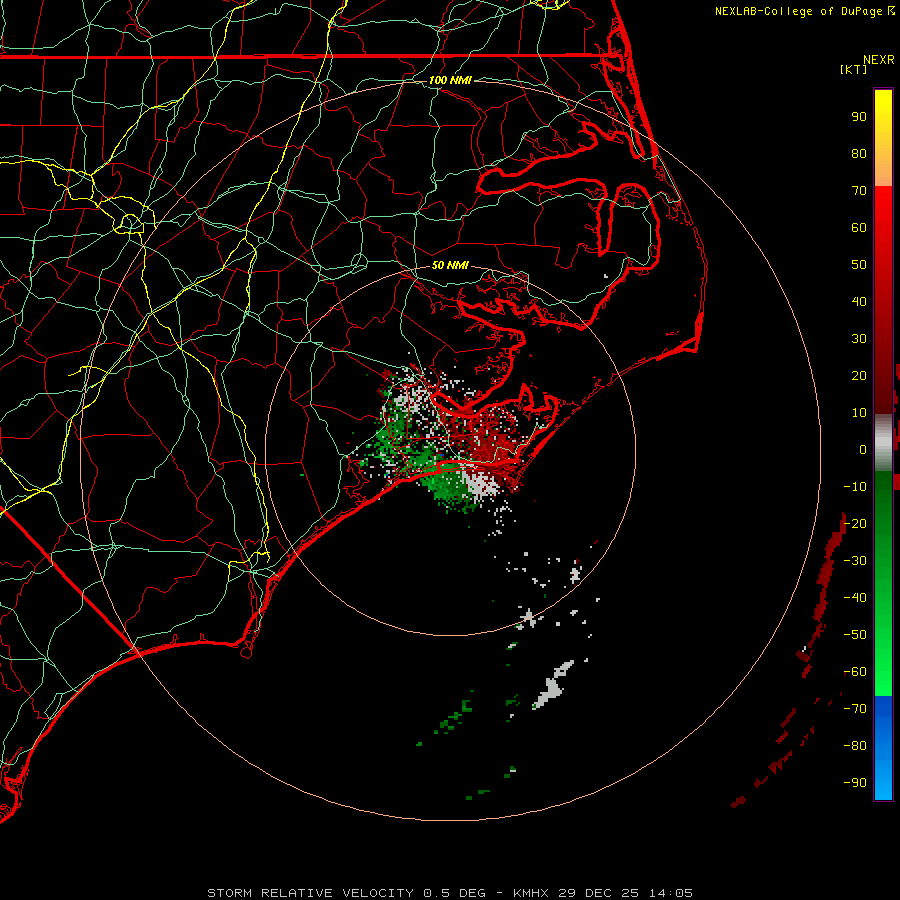Click the NEXLAB-College of DuPage label
This screenshot has height=900, width=900.
point(804,11)
